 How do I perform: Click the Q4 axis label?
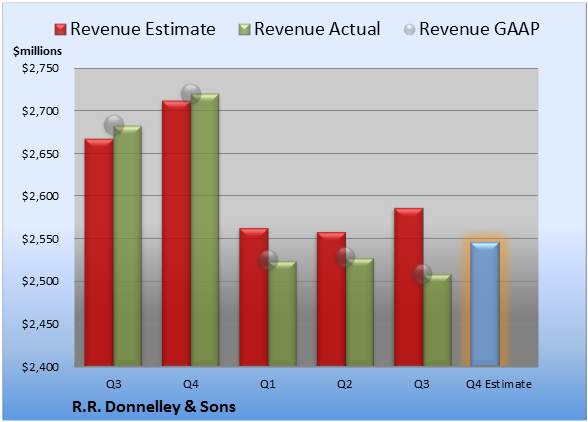point(191,384)
